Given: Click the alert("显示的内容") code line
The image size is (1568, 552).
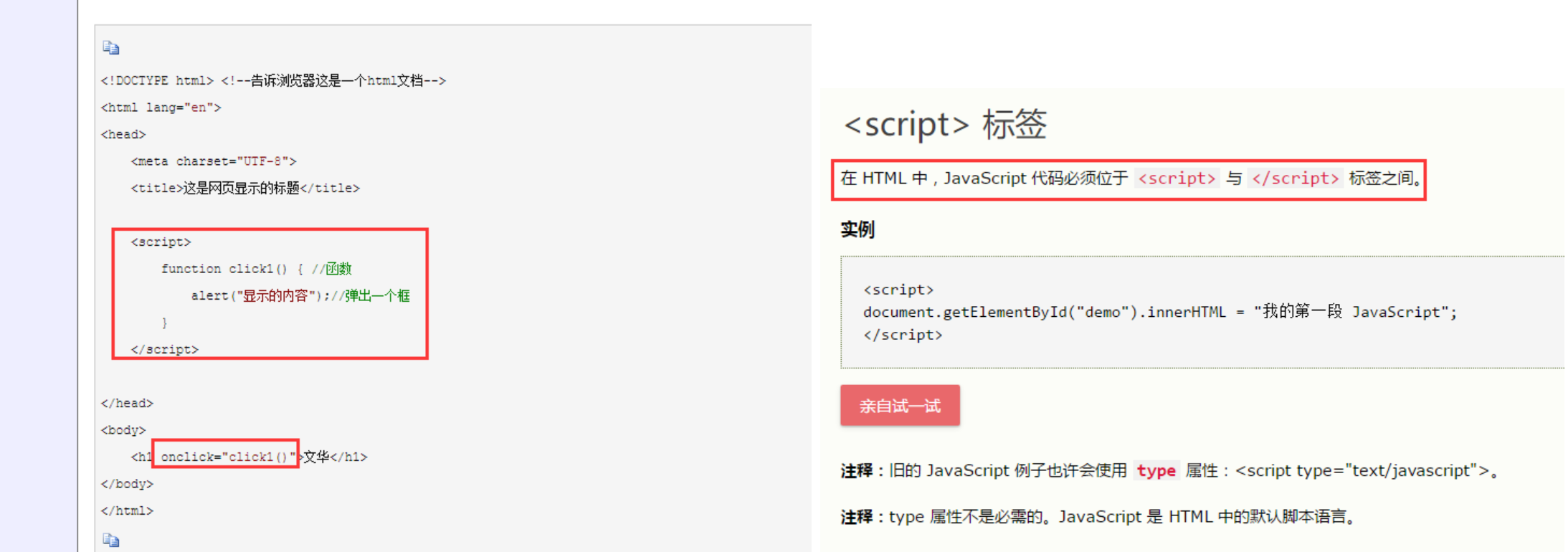Looking at the screenshot, I should 260,295.
